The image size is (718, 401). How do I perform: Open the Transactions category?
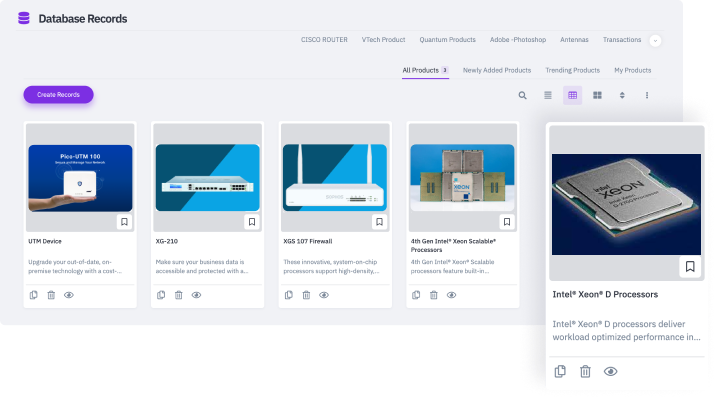[x=622, y=40]
